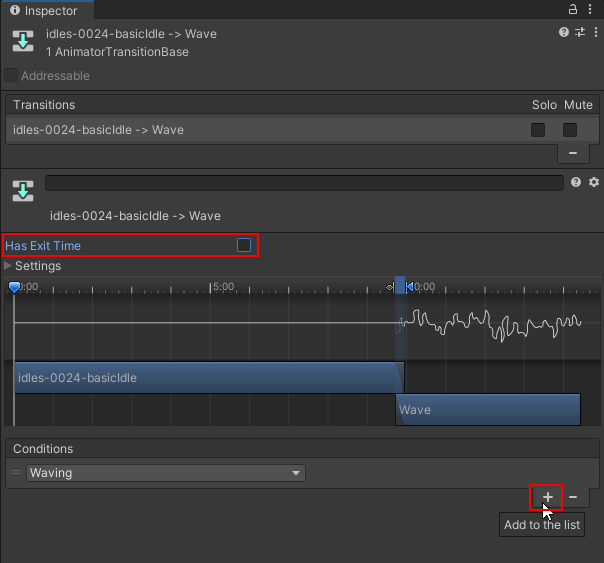Add a new condition with the plus button

tap(547, 497)
